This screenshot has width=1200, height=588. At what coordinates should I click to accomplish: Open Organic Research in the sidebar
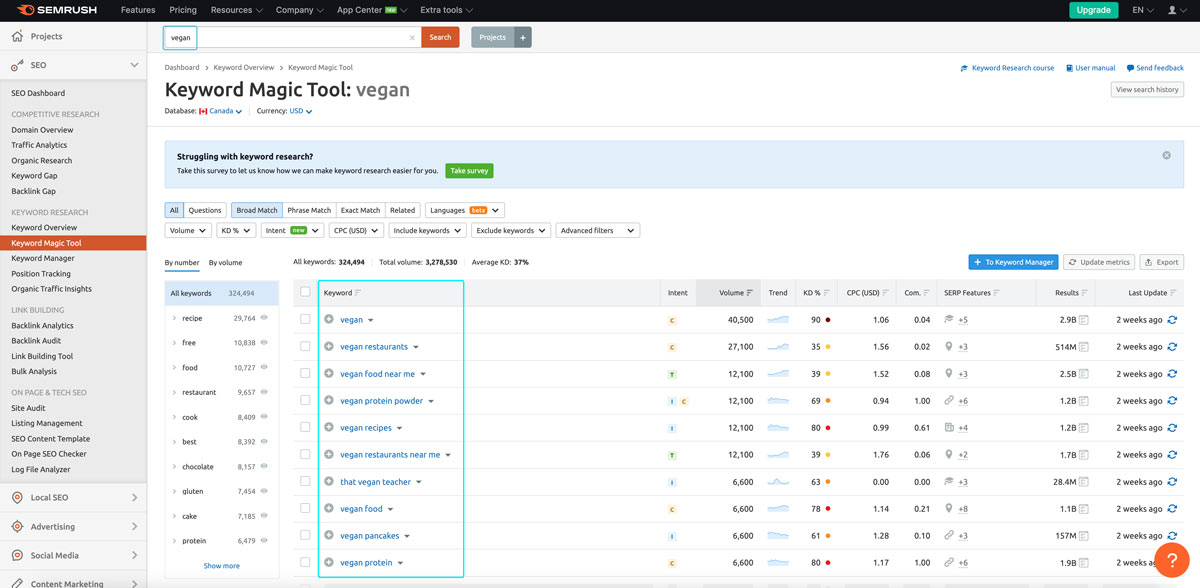tap(42, 160)
